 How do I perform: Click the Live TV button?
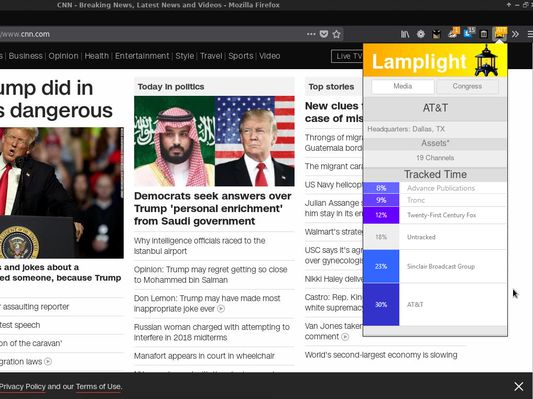tap(347, 56)
